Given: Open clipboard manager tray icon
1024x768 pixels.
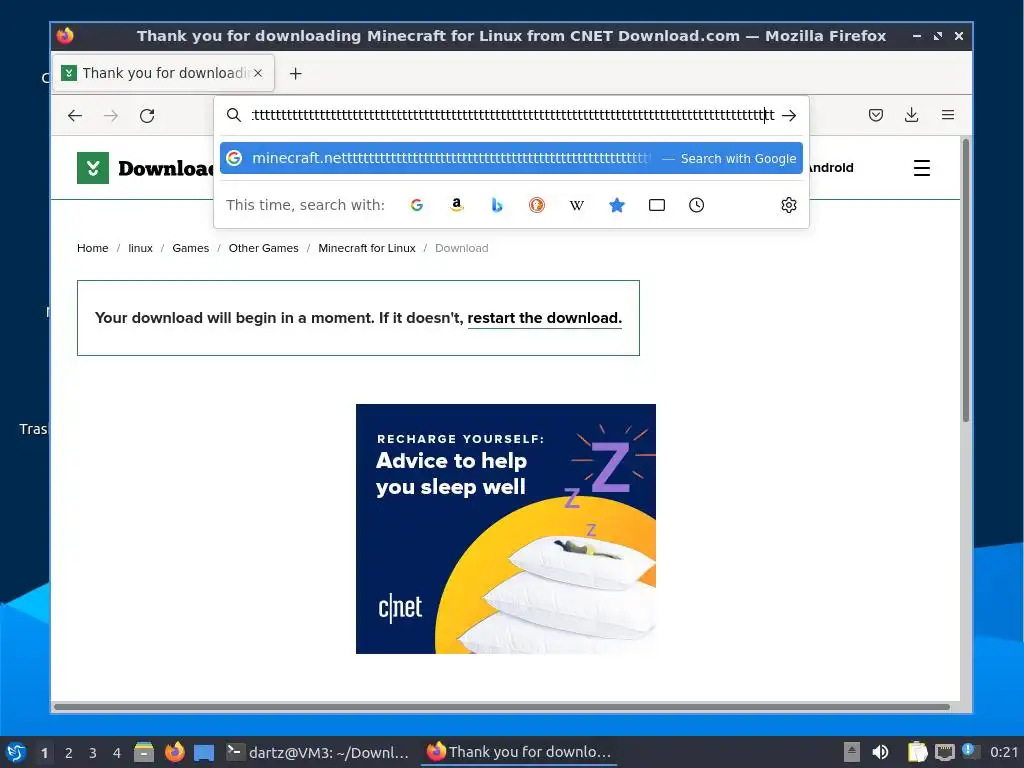Looking at the screenshot, I should 918,752.
